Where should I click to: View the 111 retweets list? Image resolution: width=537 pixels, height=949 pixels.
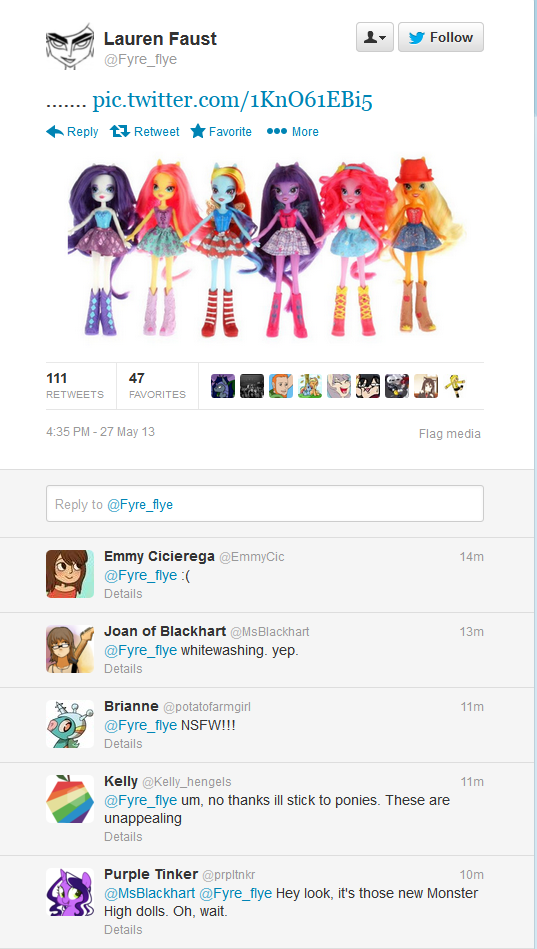(75, 386)
